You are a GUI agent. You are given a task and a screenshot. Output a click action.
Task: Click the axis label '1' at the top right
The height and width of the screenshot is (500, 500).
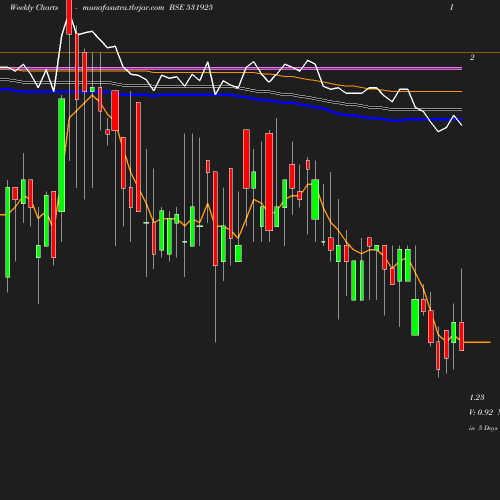pyautogui.click(x=452, y=7)
